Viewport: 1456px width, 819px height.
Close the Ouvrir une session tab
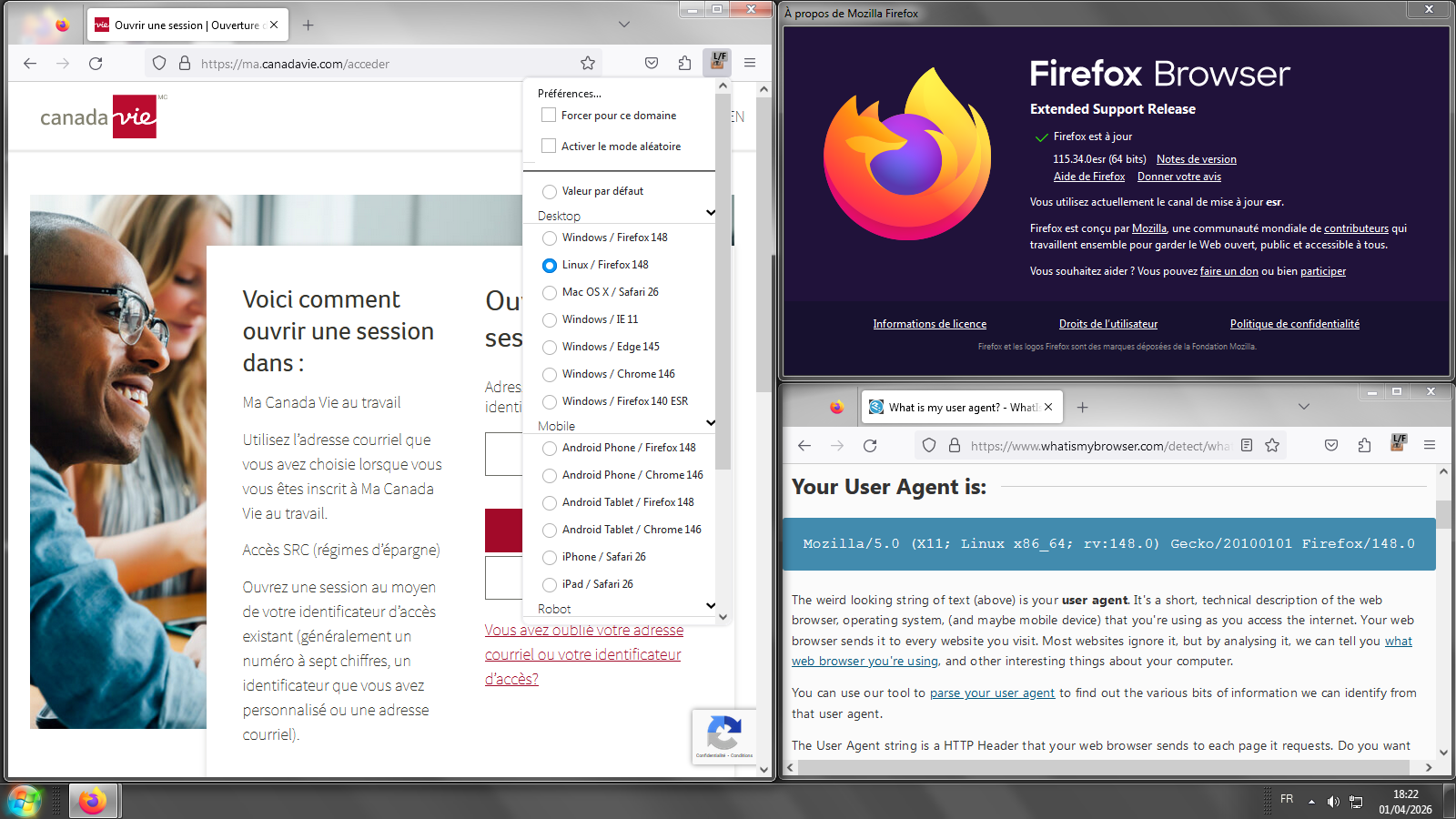[x=274, y=25]
